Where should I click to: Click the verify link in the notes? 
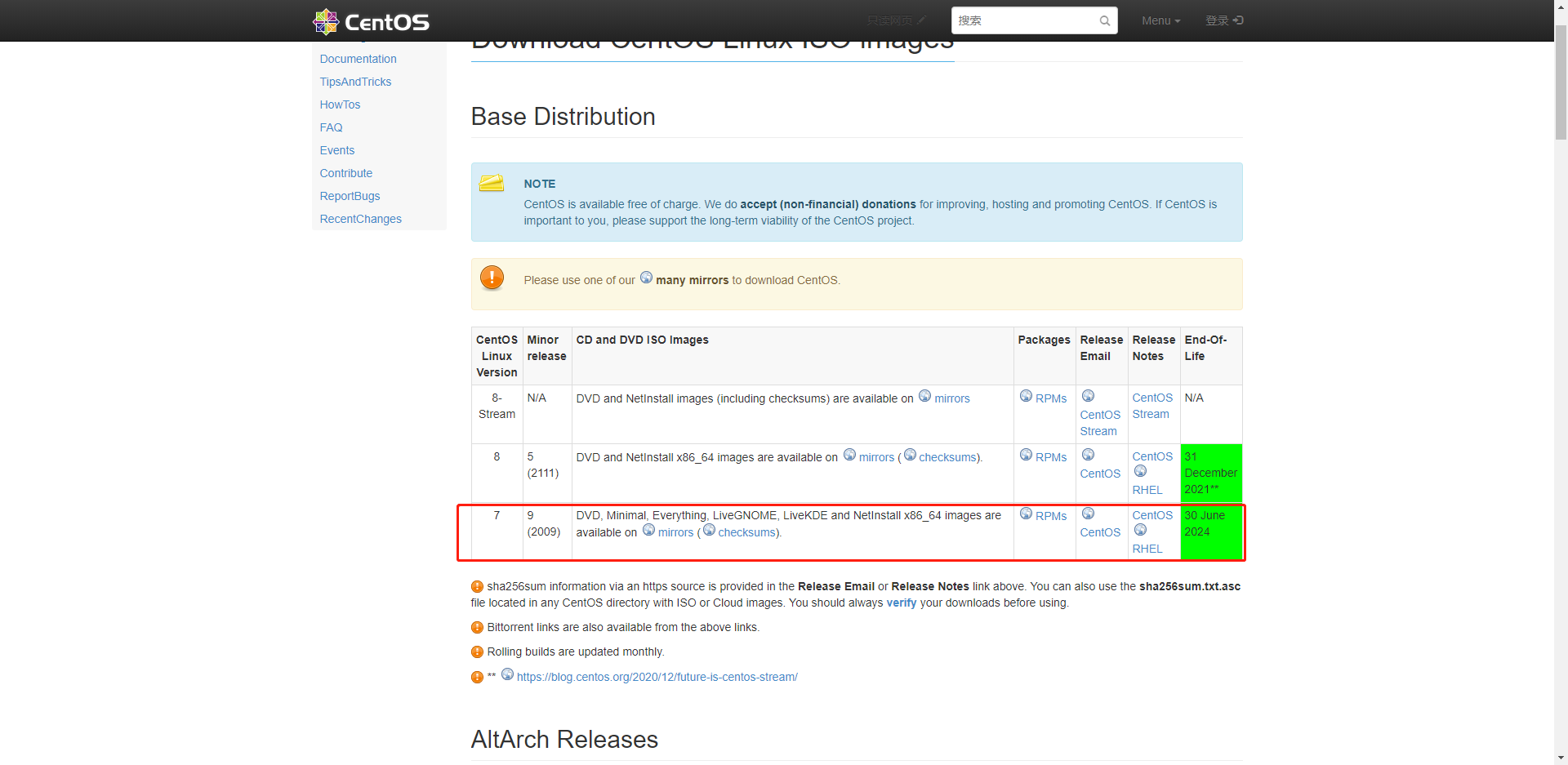pos(901,603)
